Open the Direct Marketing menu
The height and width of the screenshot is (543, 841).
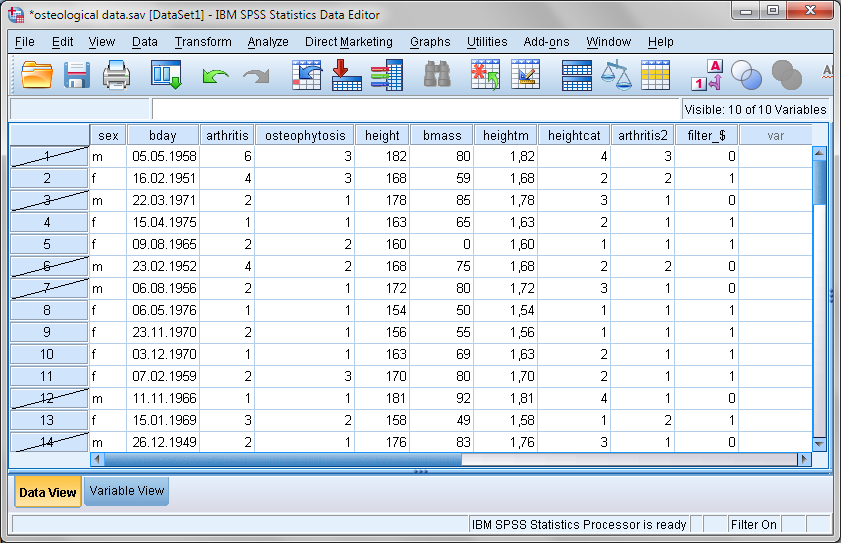point(349,42)
